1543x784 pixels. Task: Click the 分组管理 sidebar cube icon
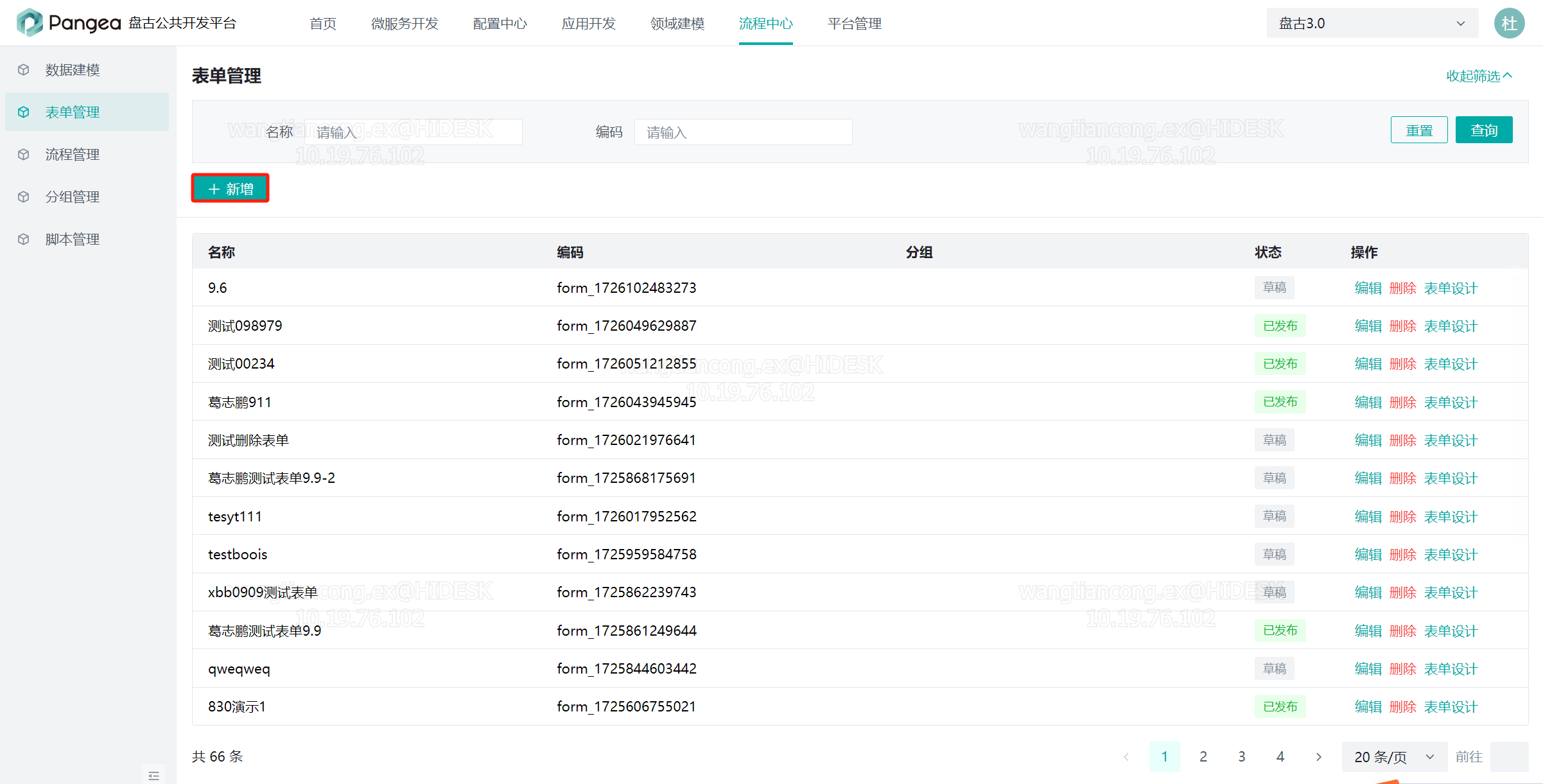(x=24, y=197)
